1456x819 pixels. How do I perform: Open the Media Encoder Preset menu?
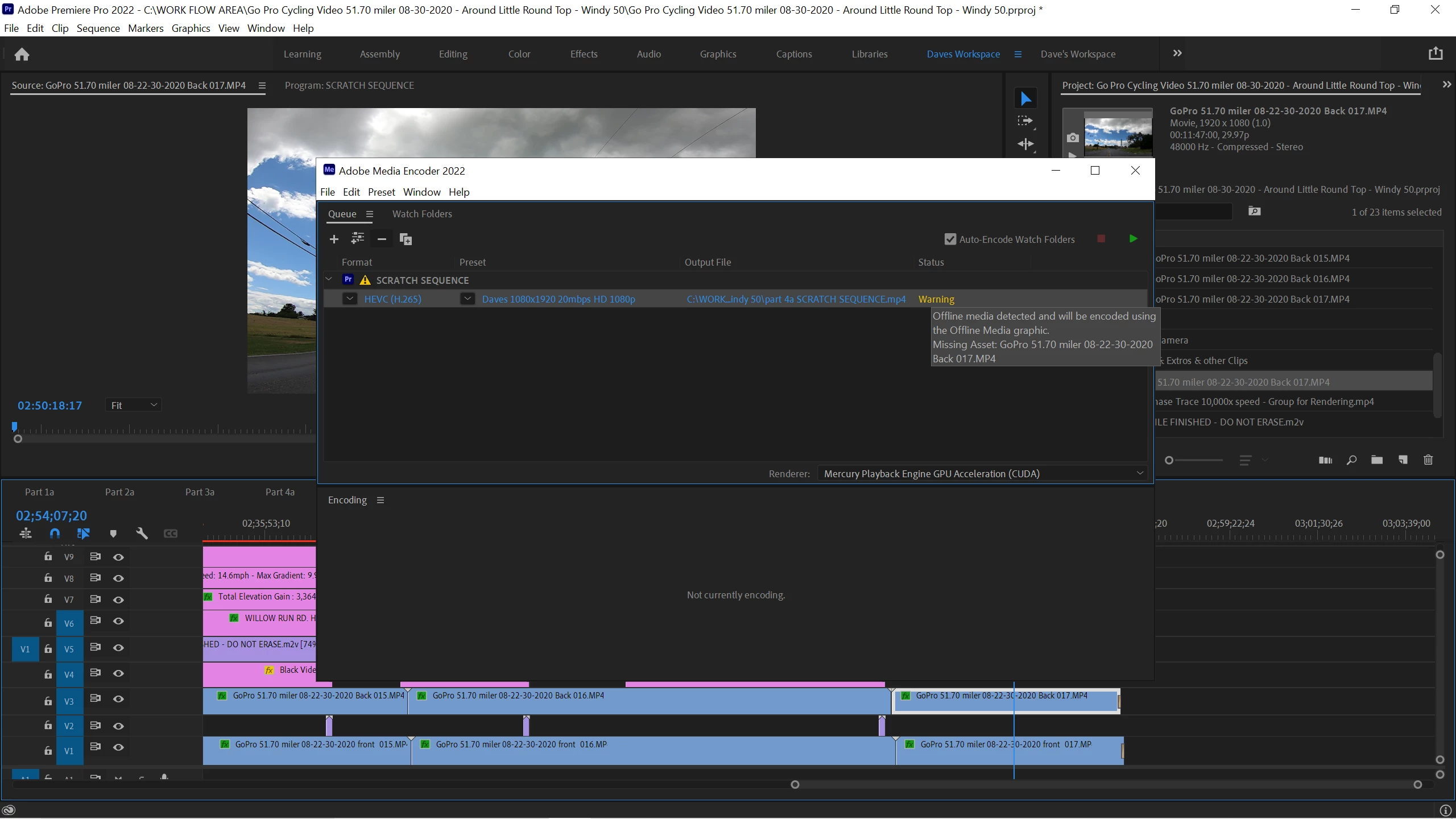coord(381,192)
